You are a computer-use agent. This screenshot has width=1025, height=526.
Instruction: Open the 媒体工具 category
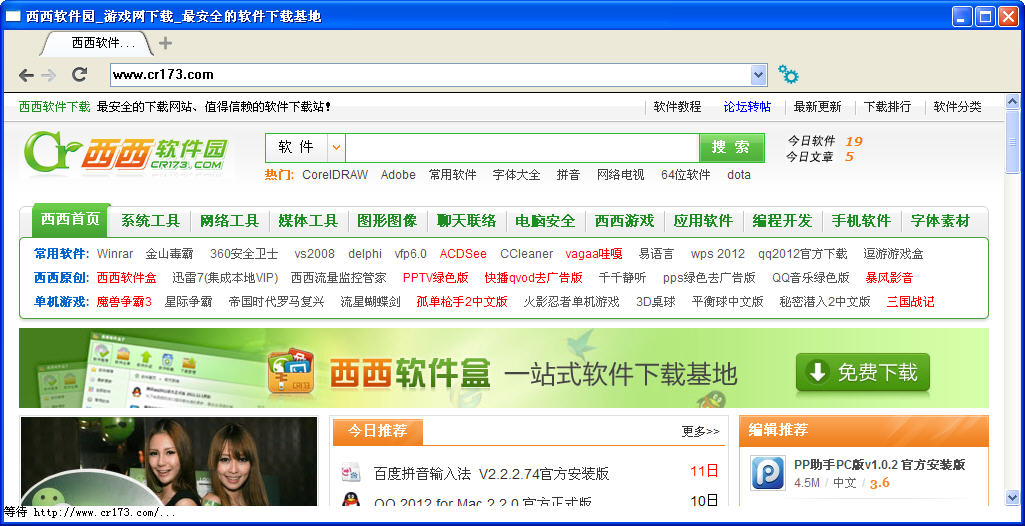pyautogui.click(x=308, y=222)
